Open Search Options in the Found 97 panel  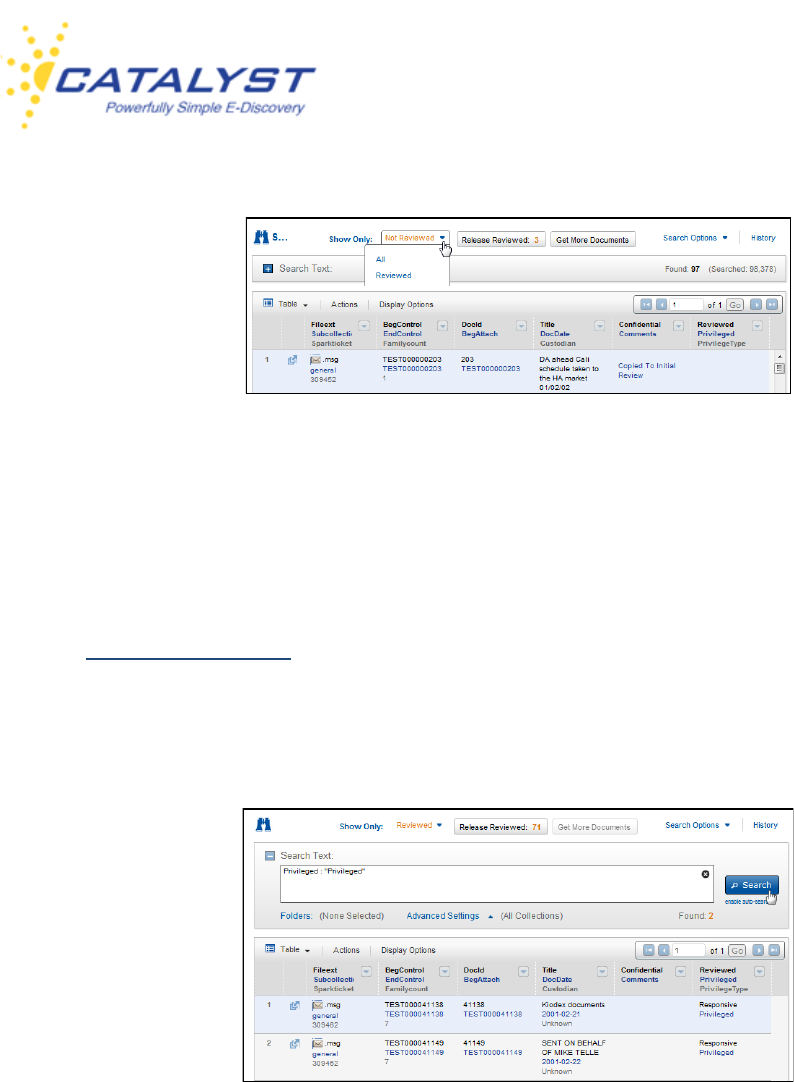[695, 238]
